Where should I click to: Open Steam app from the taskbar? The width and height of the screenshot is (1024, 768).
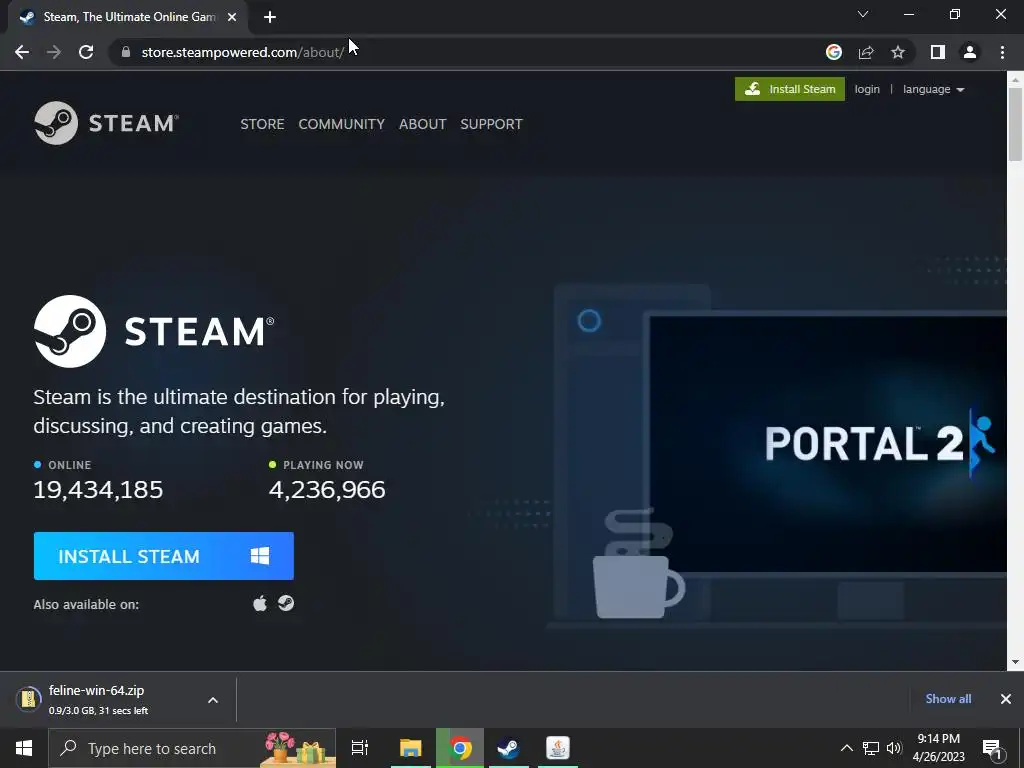pyautogui.click(x=508, y=748)
